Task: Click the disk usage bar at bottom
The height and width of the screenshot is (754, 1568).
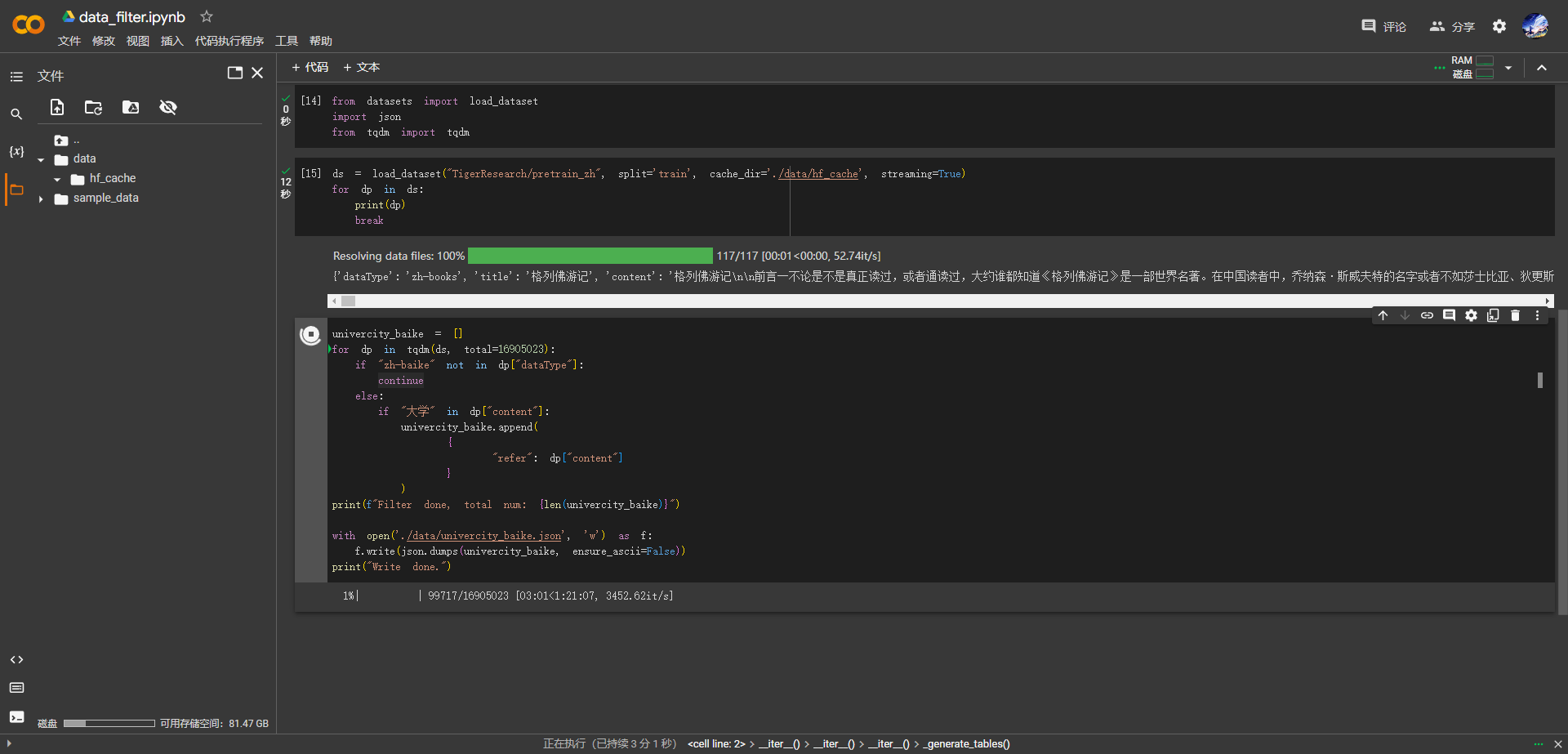Action: [x=109, y=723]
